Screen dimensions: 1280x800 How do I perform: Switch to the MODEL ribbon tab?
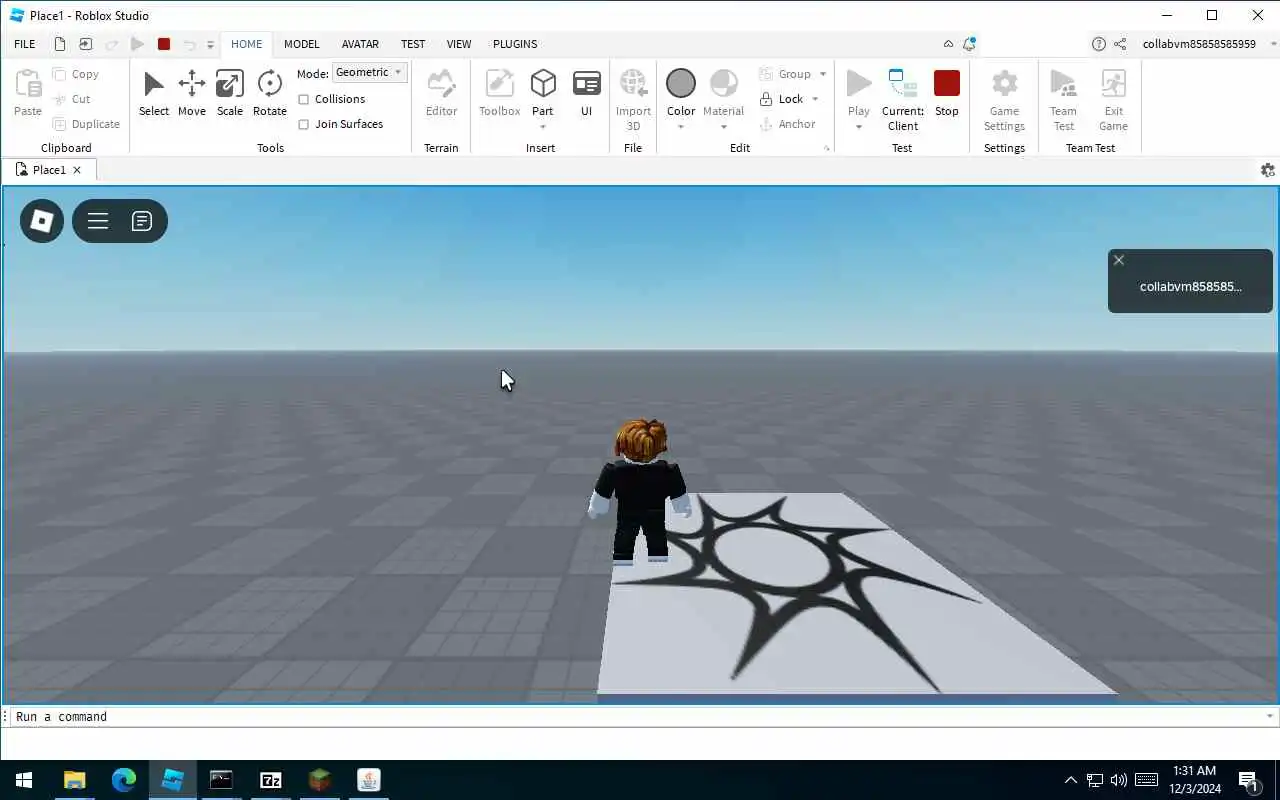click(301, 44)
